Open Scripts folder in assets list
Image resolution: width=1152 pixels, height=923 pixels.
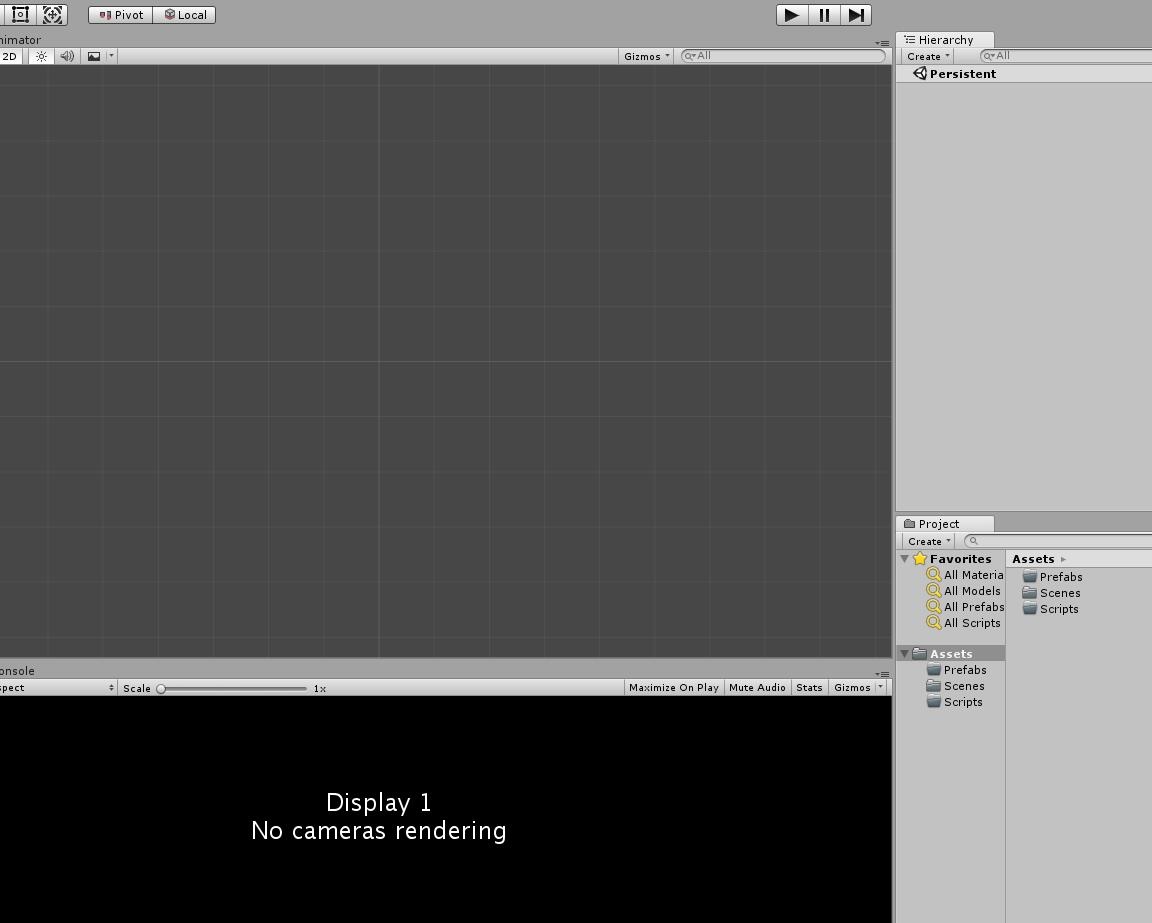1059,609
